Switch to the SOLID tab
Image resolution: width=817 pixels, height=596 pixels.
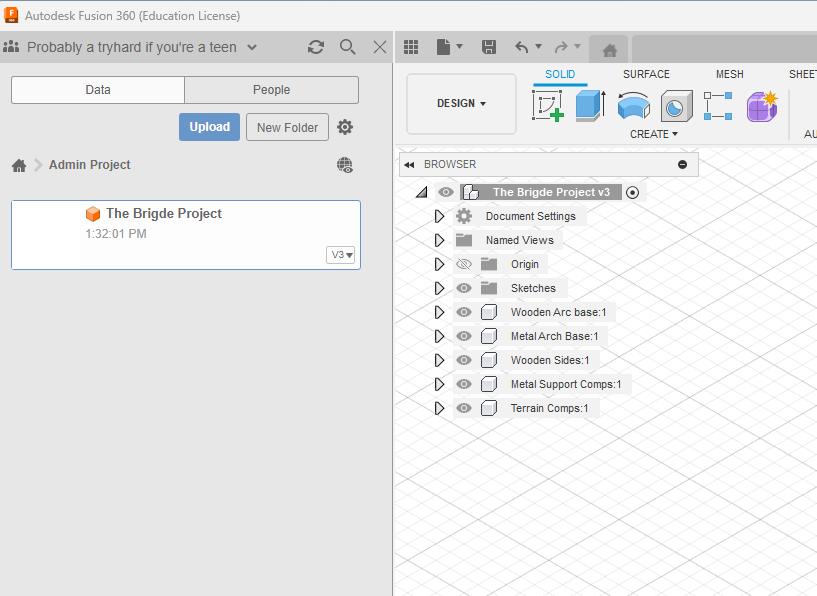(x=560, y=74)
